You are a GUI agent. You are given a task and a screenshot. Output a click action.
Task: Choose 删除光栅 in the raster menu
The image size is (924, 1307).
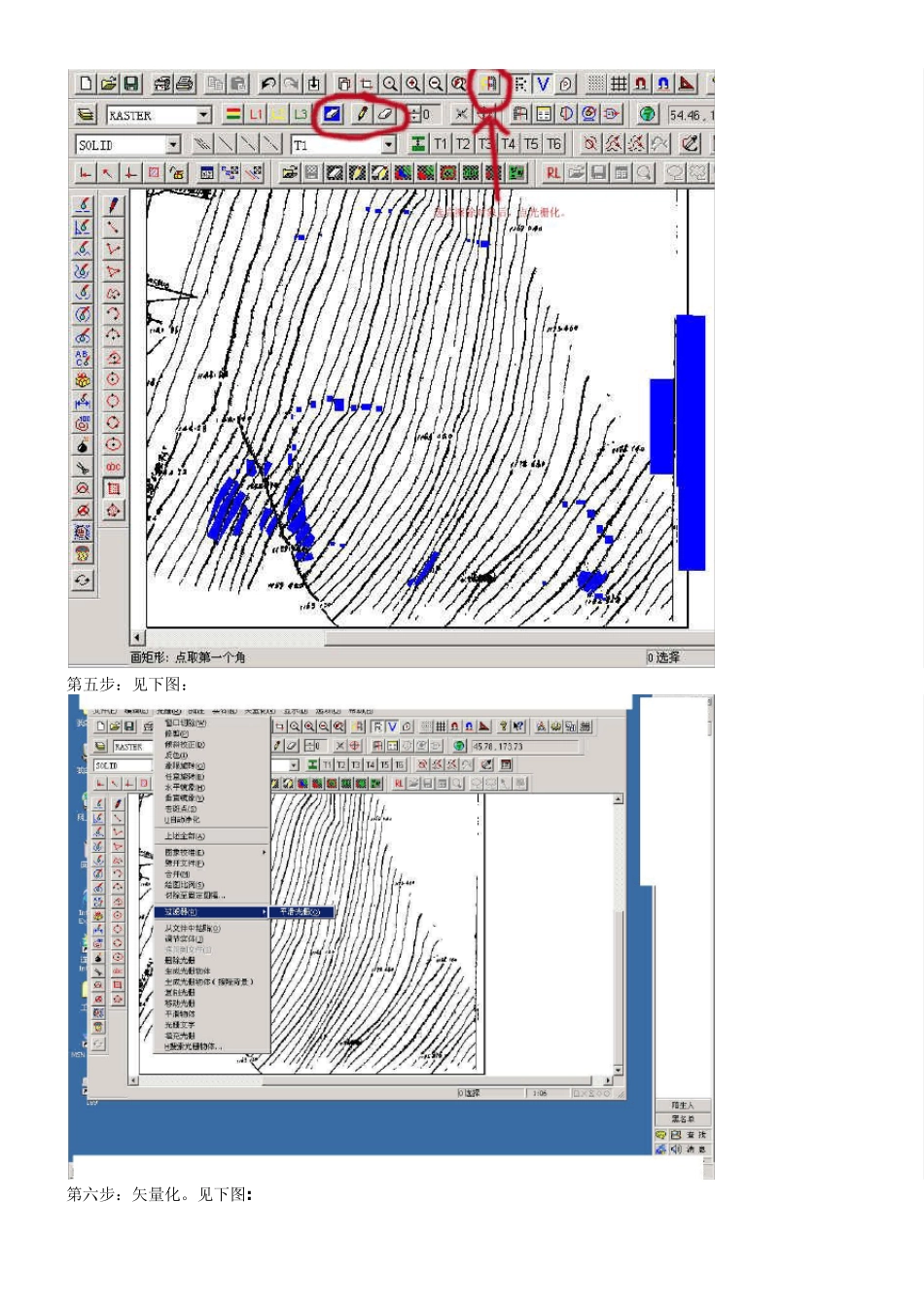[x=180, y=960]
